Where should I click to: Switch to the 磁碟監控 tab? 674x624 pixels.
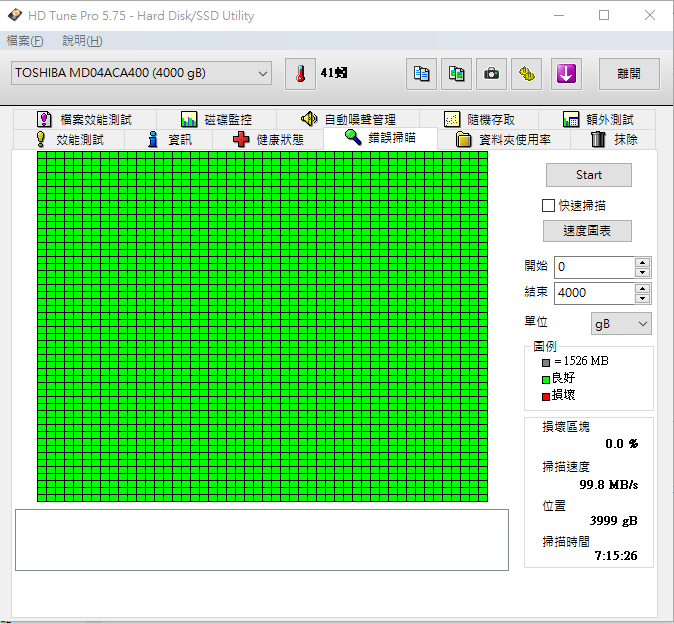[216, 119]
